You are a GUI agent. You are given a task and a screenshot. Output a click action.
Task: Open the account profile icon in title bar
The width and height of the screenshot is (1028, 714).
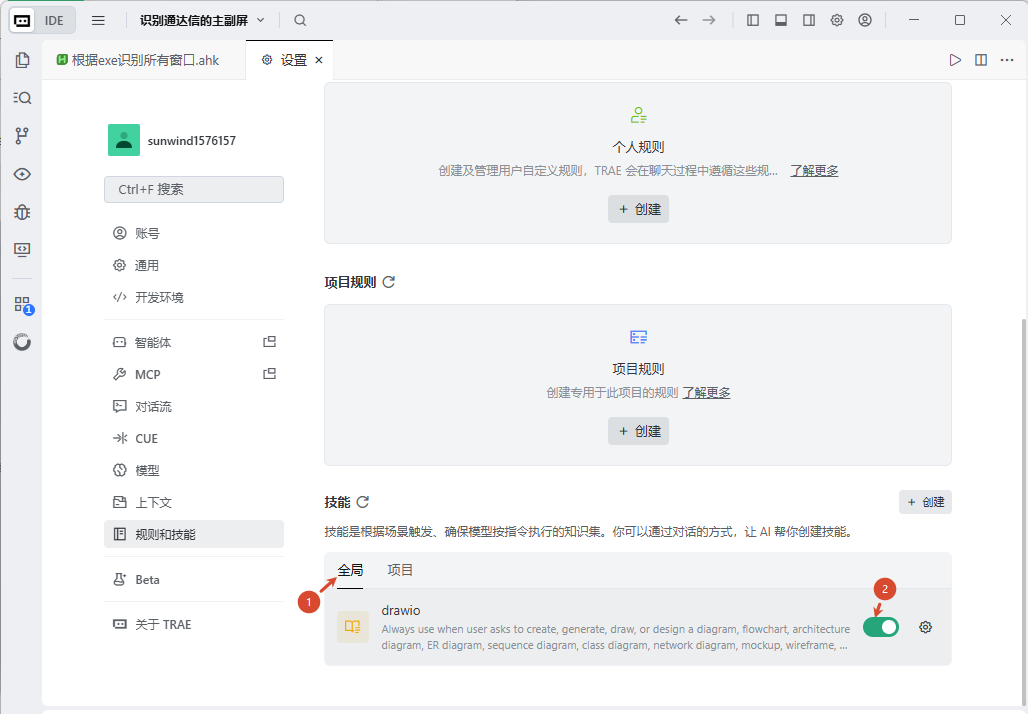(x=865, y=20)
